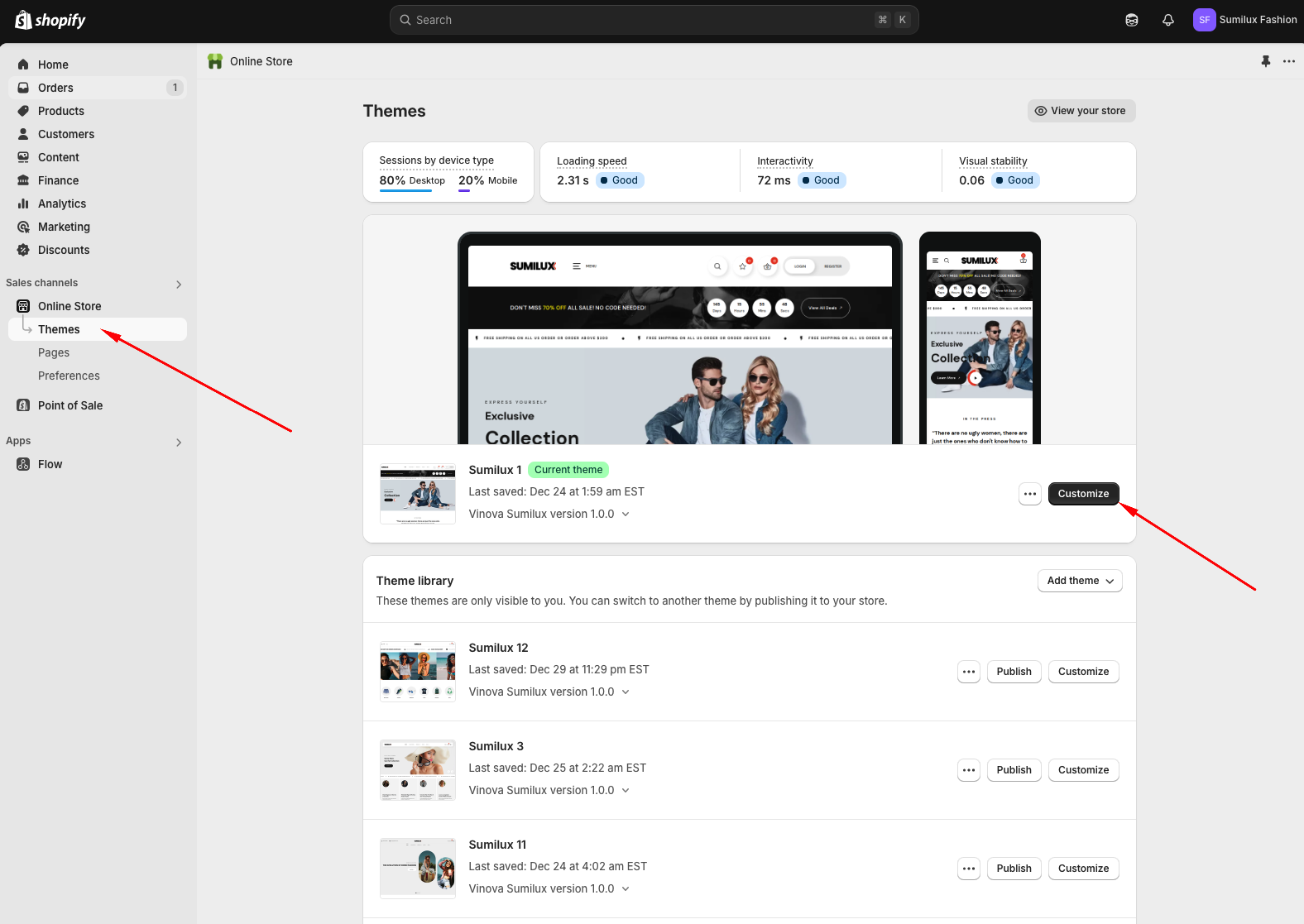Click the Flow app icon
This screenshot has height=924, width=1304.
pos(23,464)
